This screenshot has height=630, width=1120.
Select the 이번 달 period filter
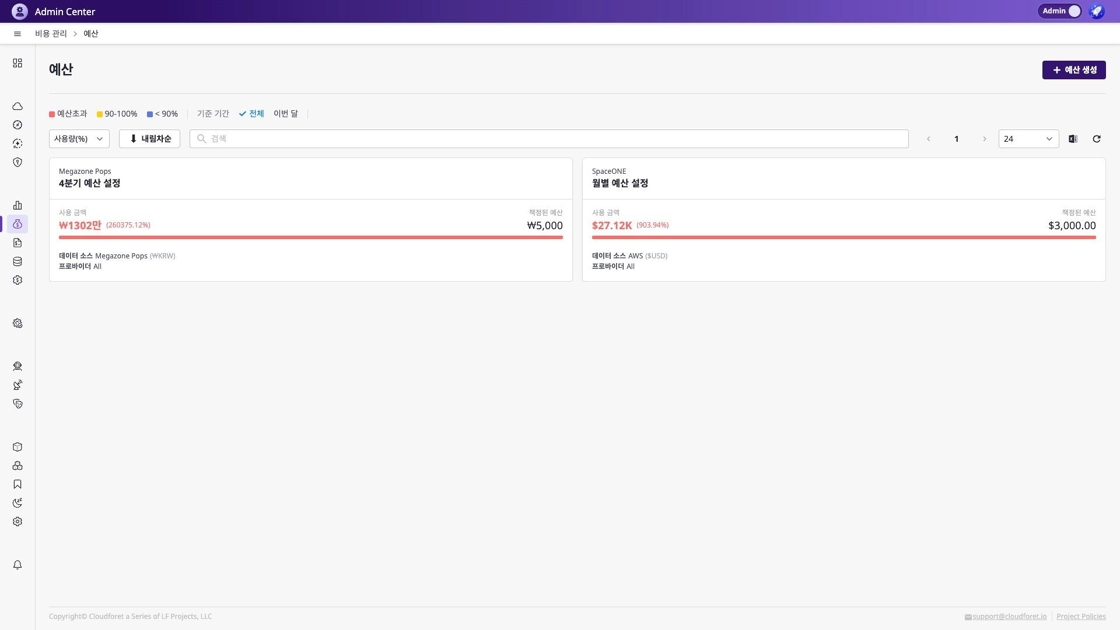[286, 114]
